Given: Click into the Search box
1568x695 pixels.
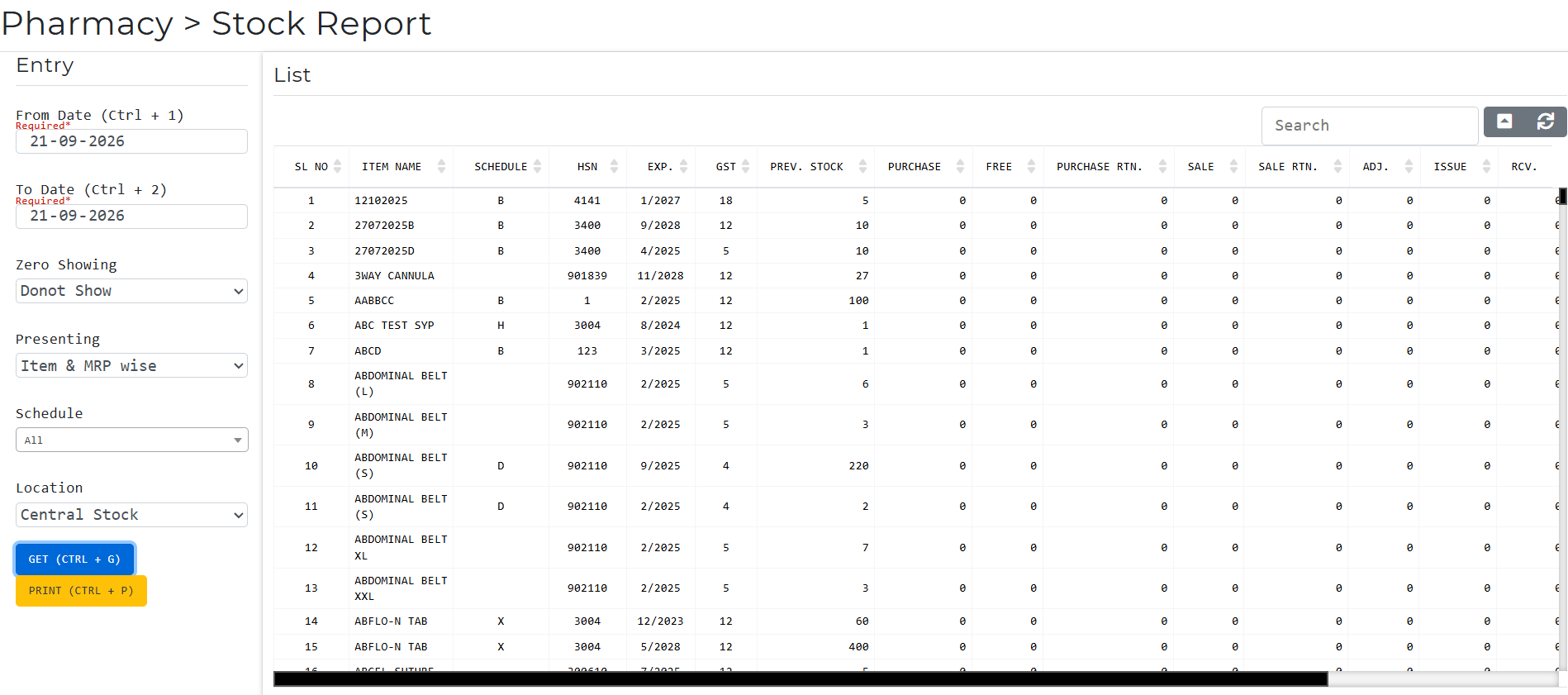Looking at the screenshot, I should [1369, 126].
